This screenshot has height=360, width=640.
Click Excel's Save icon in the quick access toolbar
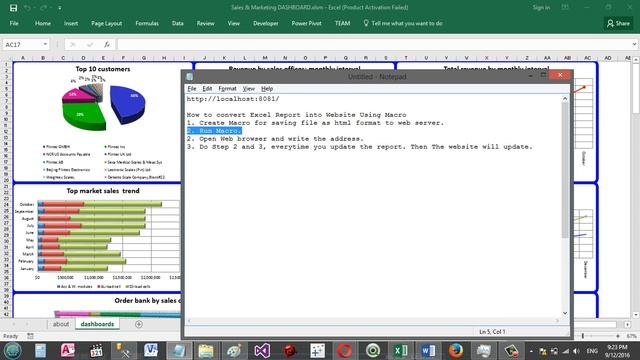pyautogui.click(x=13, y=8)
